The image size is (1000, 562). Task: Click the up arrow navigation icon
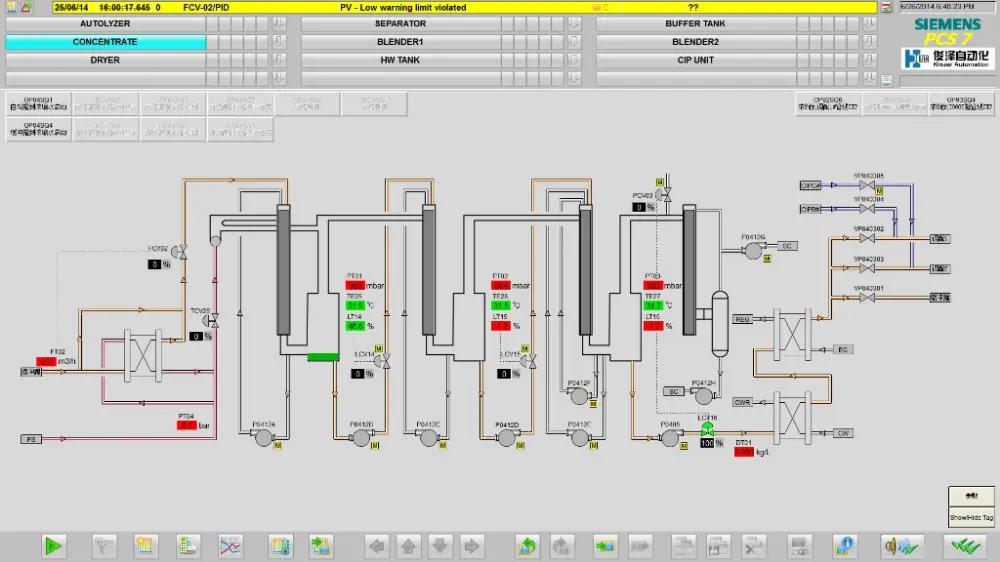point(409,546)
